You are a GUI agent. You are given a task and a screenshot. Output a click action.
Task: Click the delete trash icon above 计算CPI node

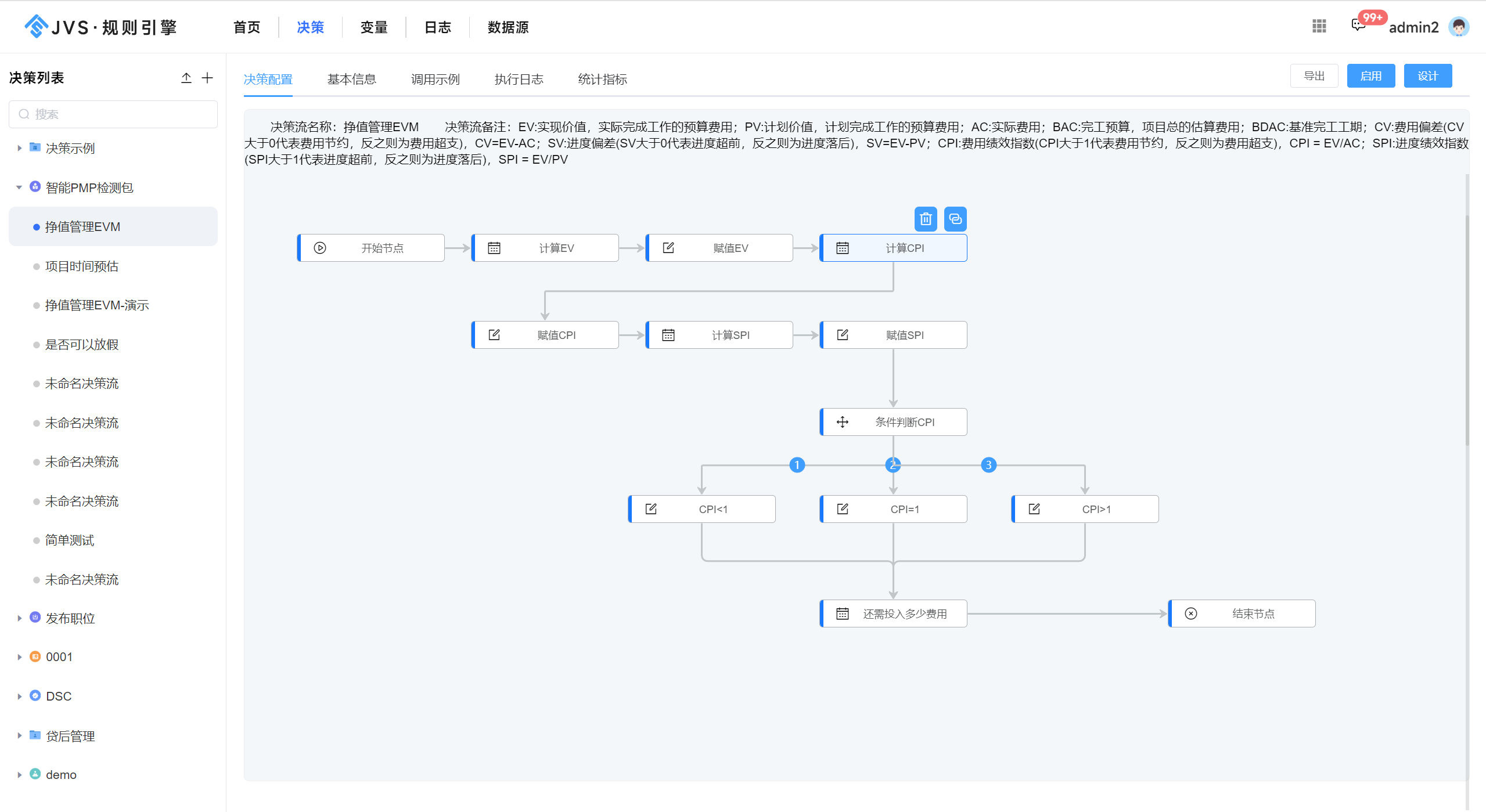point(926,219)
